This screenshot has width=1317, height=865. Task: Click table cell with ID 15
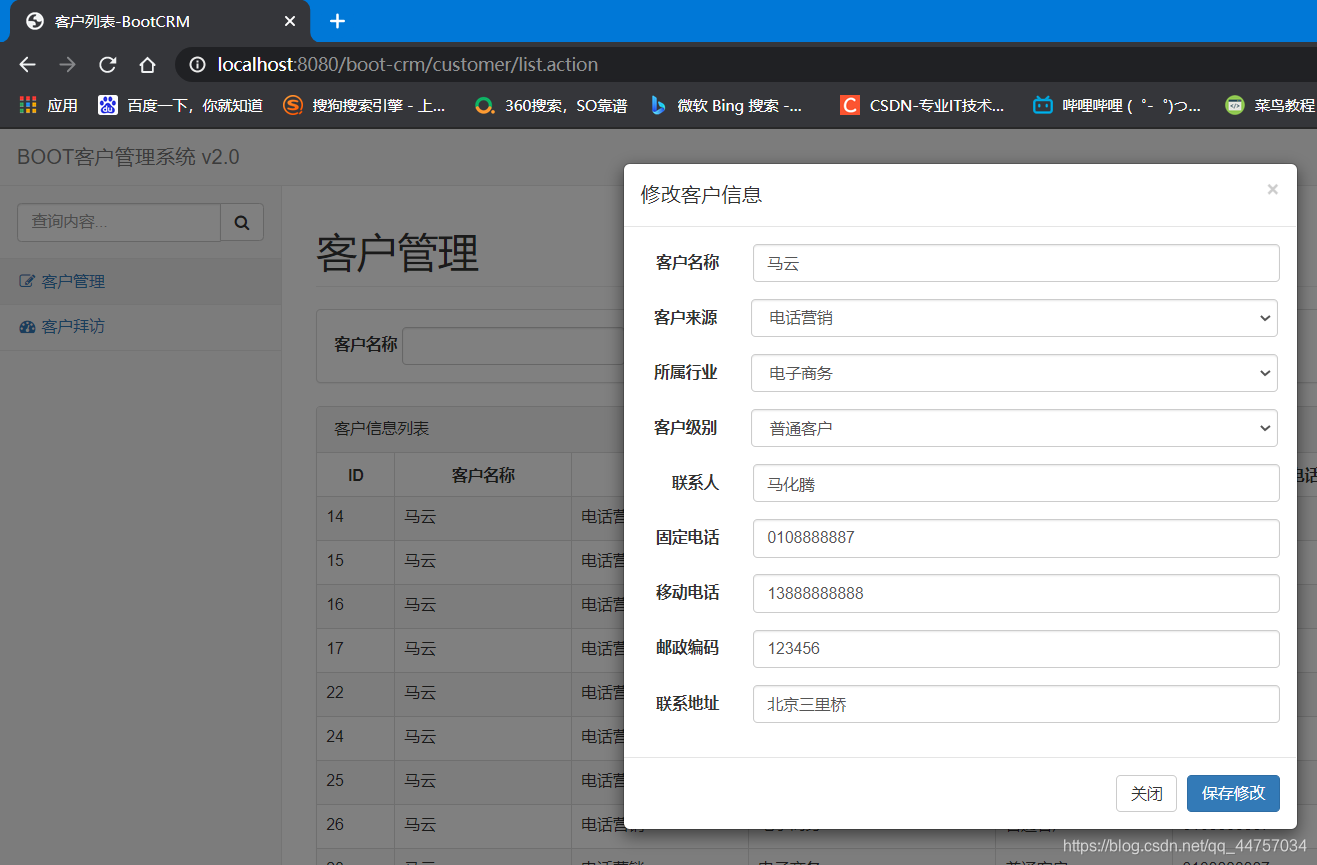coord(356,562)
